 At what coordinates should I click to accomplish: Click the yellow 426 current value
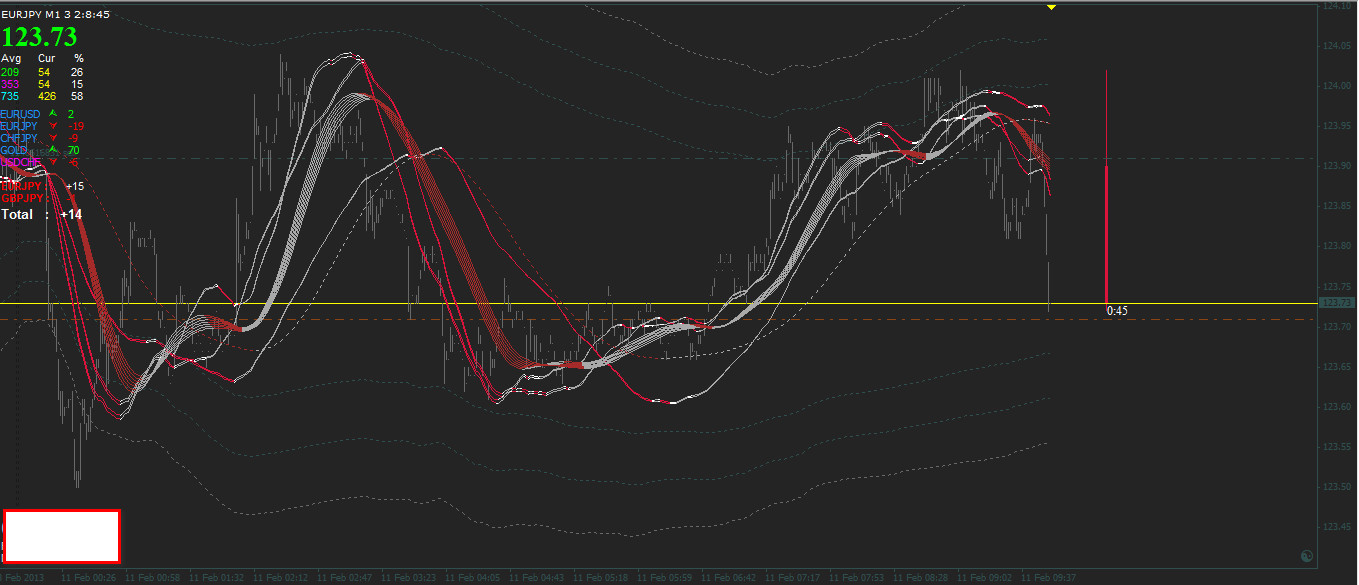(47, 96)
